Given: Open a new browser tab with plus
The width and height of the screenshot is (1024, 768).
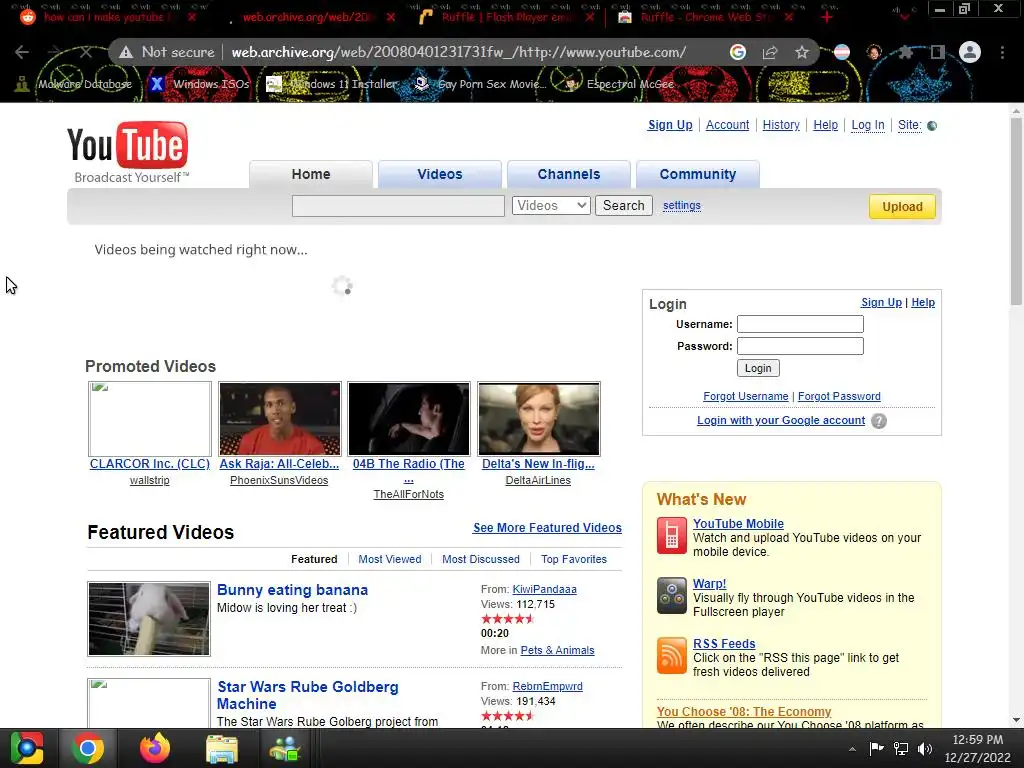Looking at the screenshot, I should pos(827,18).
